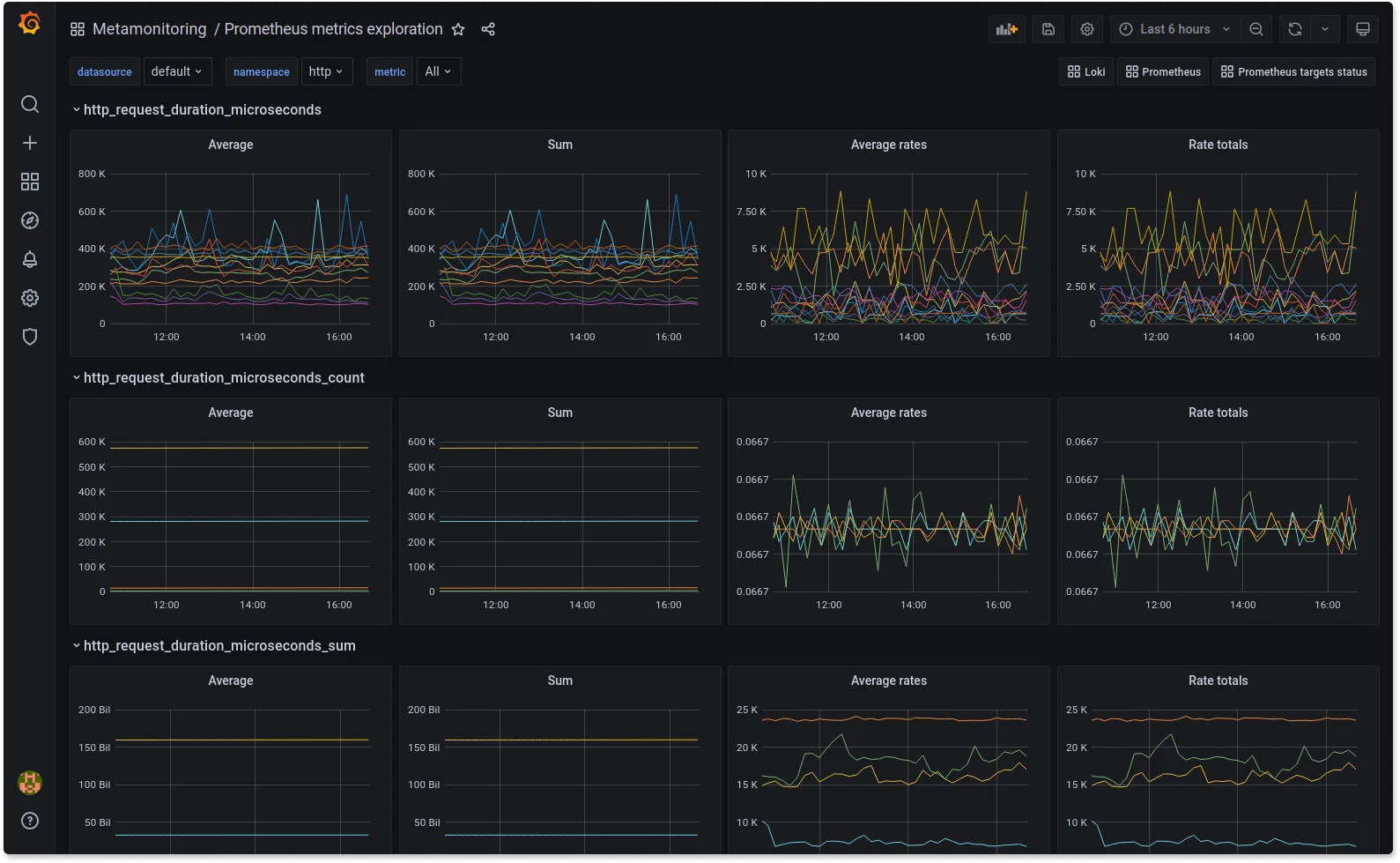
Task: Open the Explore compass icon
Action: click(30, 220)
